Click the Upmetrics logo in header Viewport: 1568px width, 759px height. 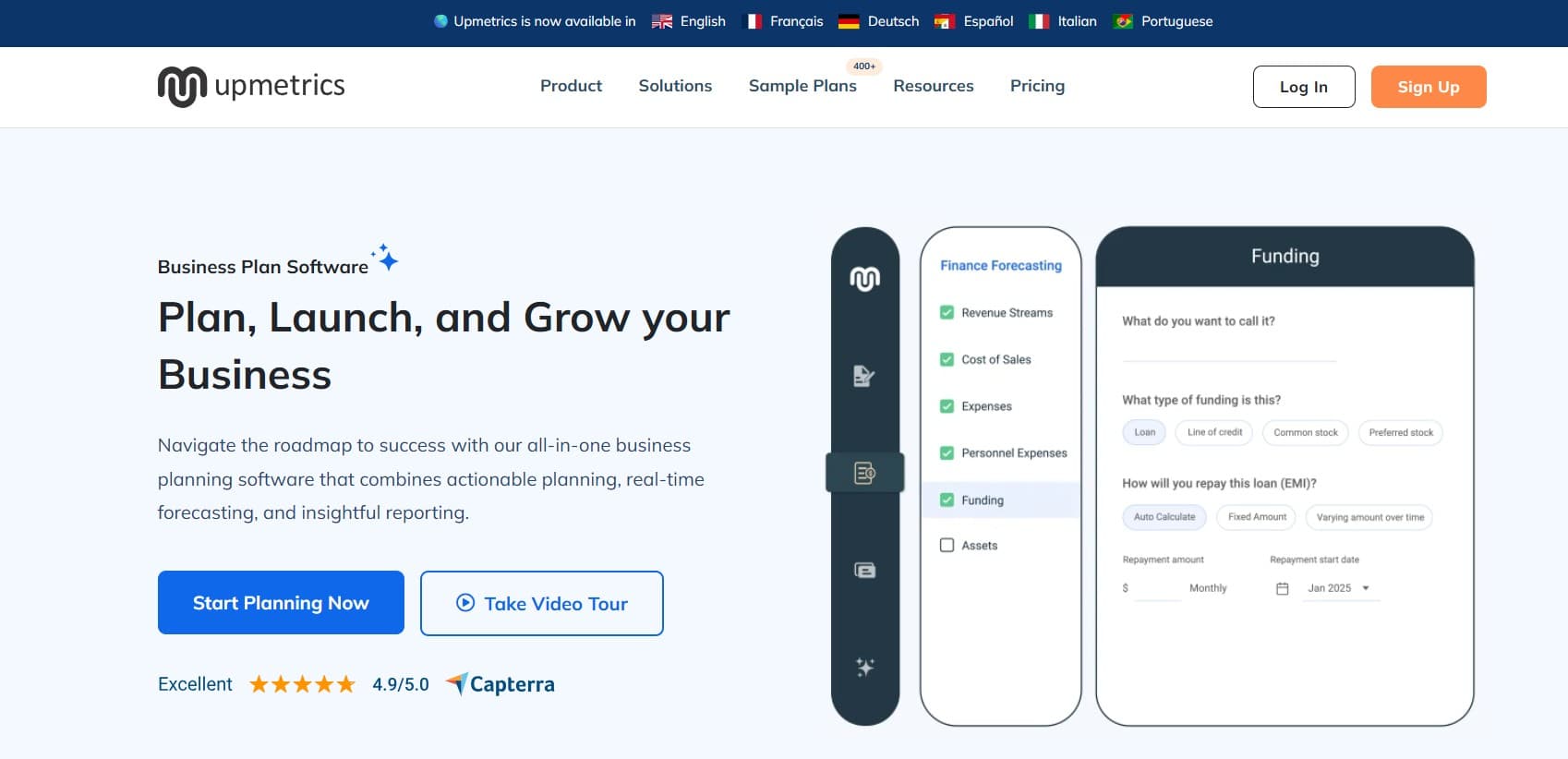251,86
